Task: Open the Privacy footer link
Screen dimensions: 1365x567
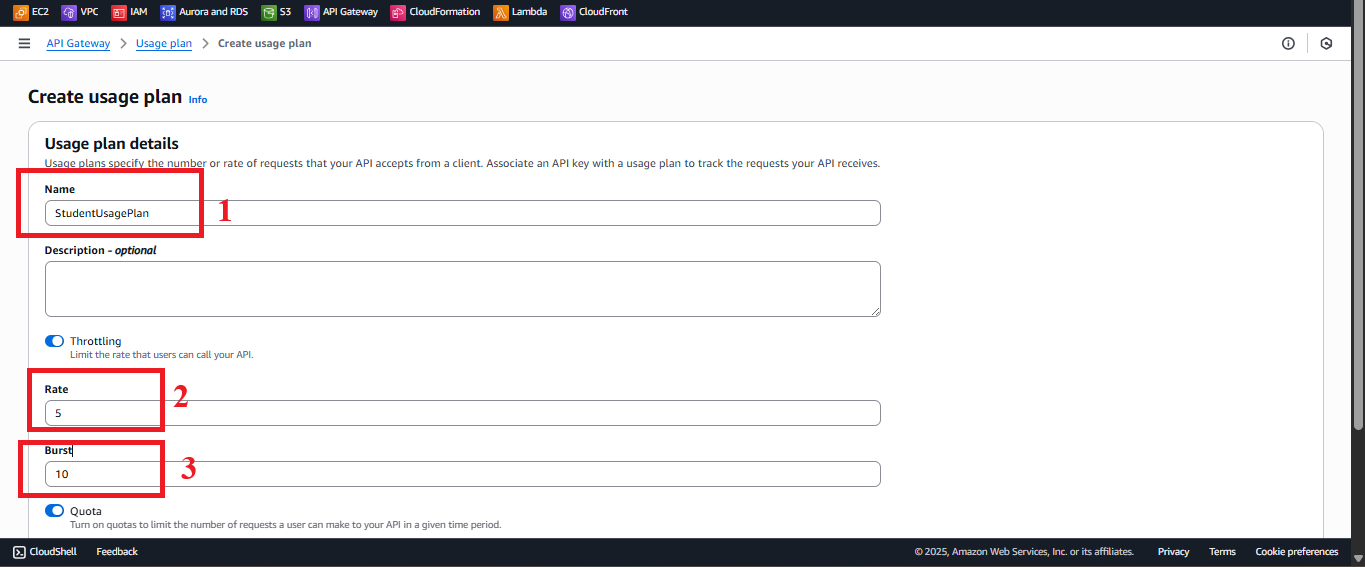Action: (1174, 552)
